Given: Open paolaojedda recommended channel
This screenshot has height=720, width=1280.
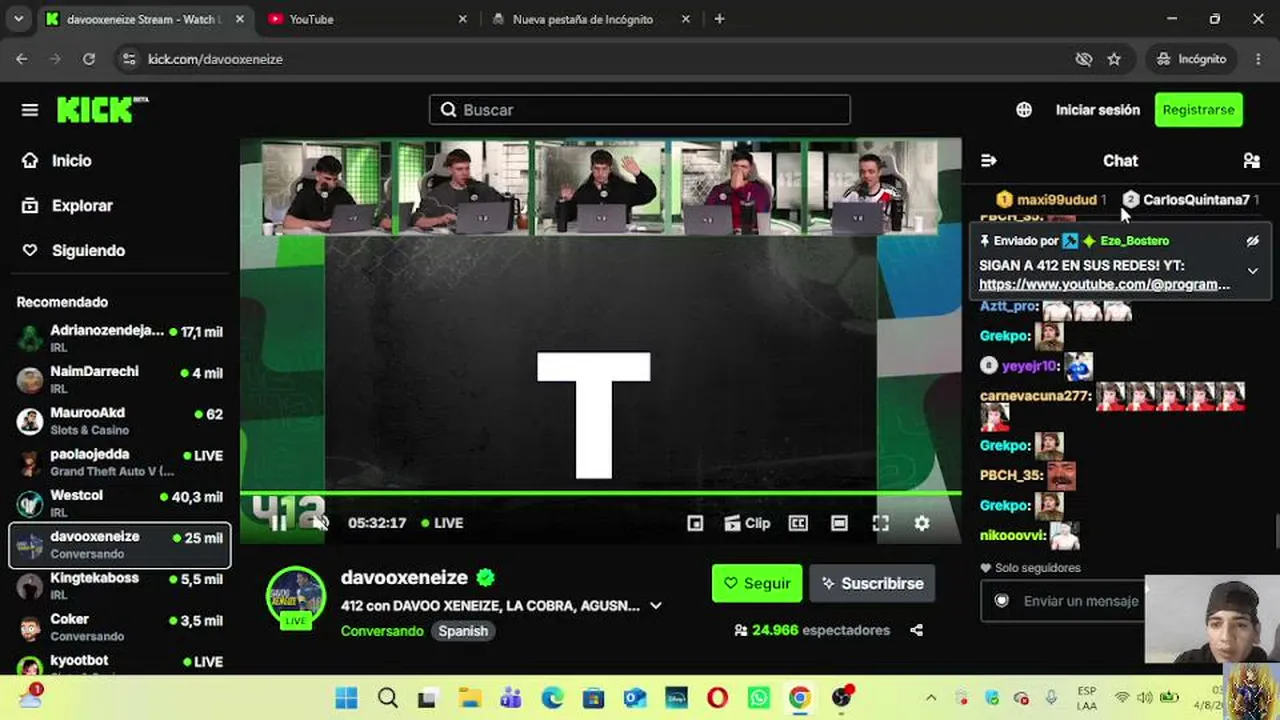Looking at the screenshot, I should pyautogui.click(x=120, y=462).
